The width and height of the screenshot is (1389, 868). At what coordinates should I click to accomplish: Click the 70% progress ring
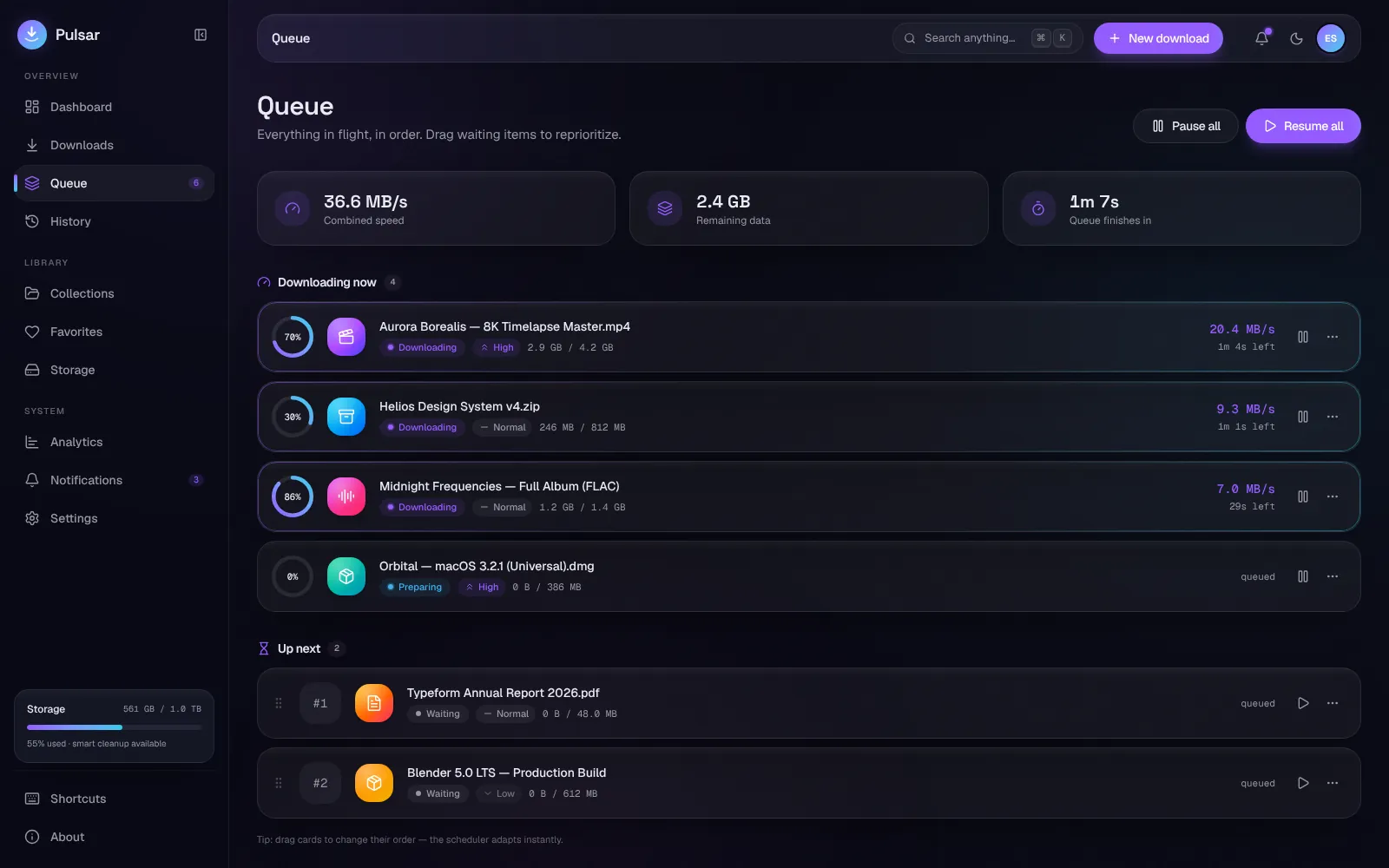click(x=293, y=337)
